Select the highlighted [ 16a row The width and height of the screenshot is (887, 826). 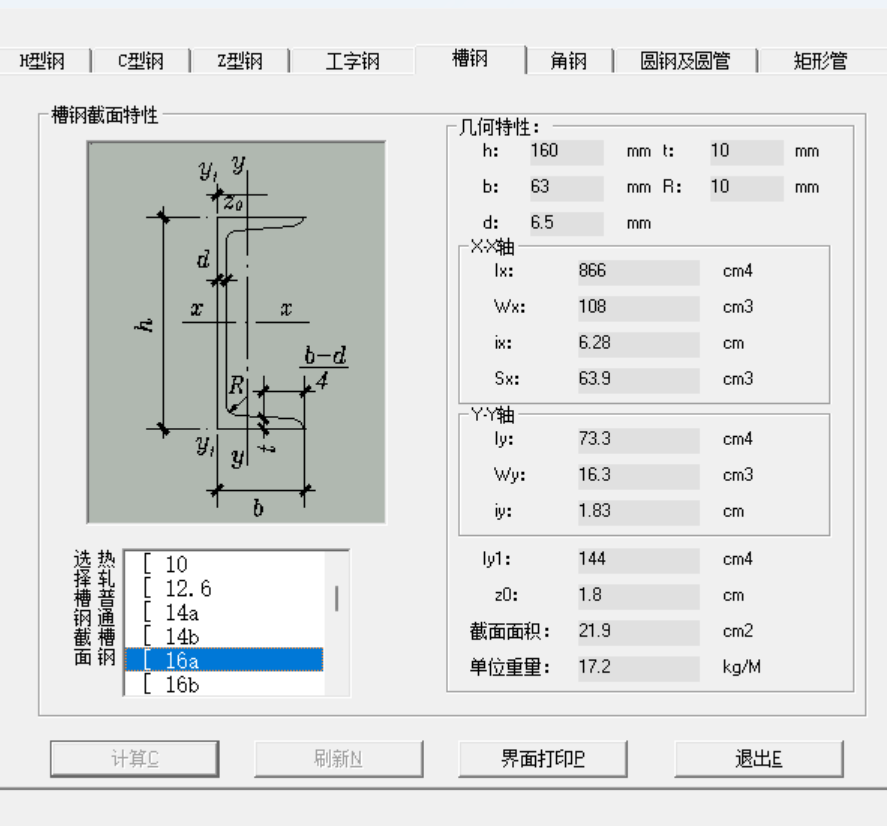point(224,660)
